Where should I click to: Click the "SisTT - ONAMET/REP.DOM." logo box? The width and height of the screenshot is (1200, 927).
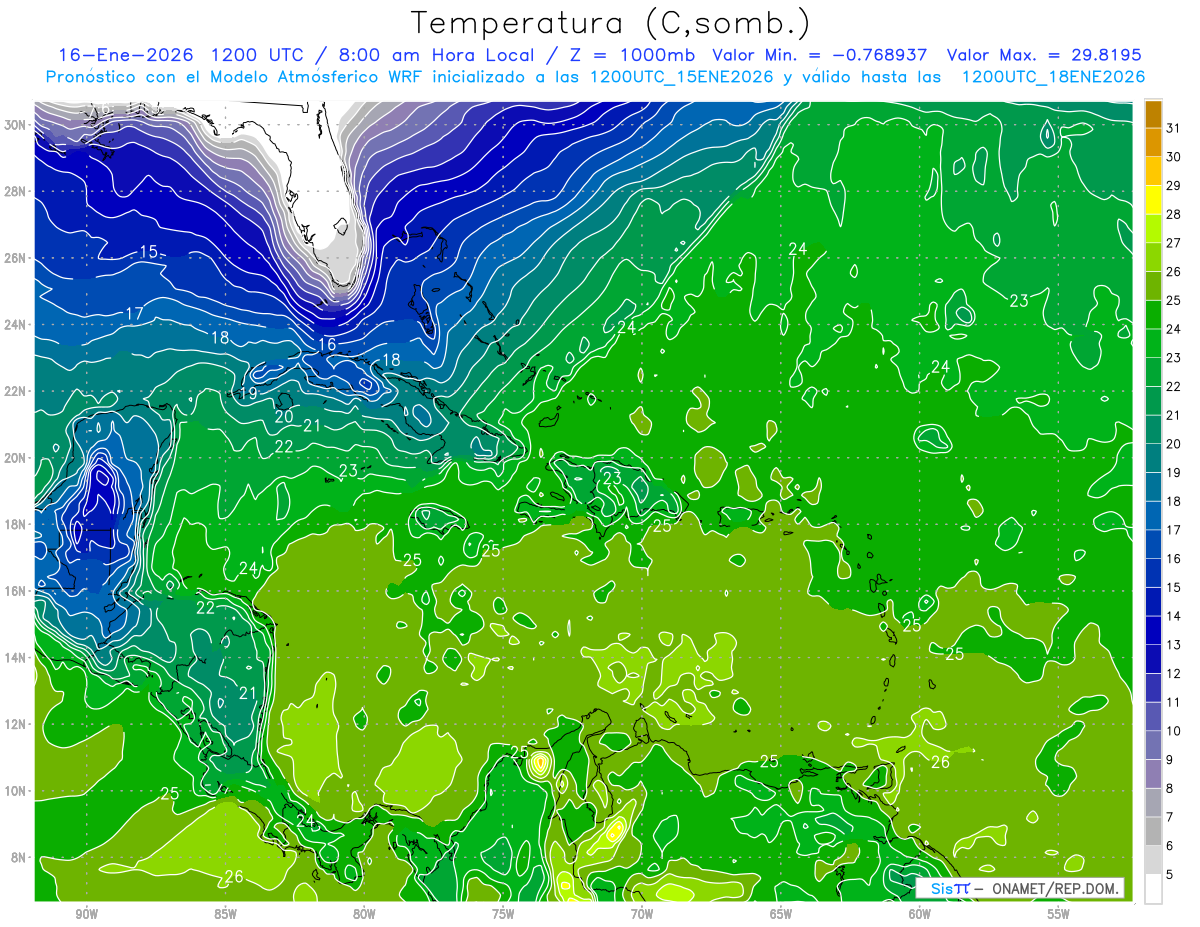pos(1021,888)
